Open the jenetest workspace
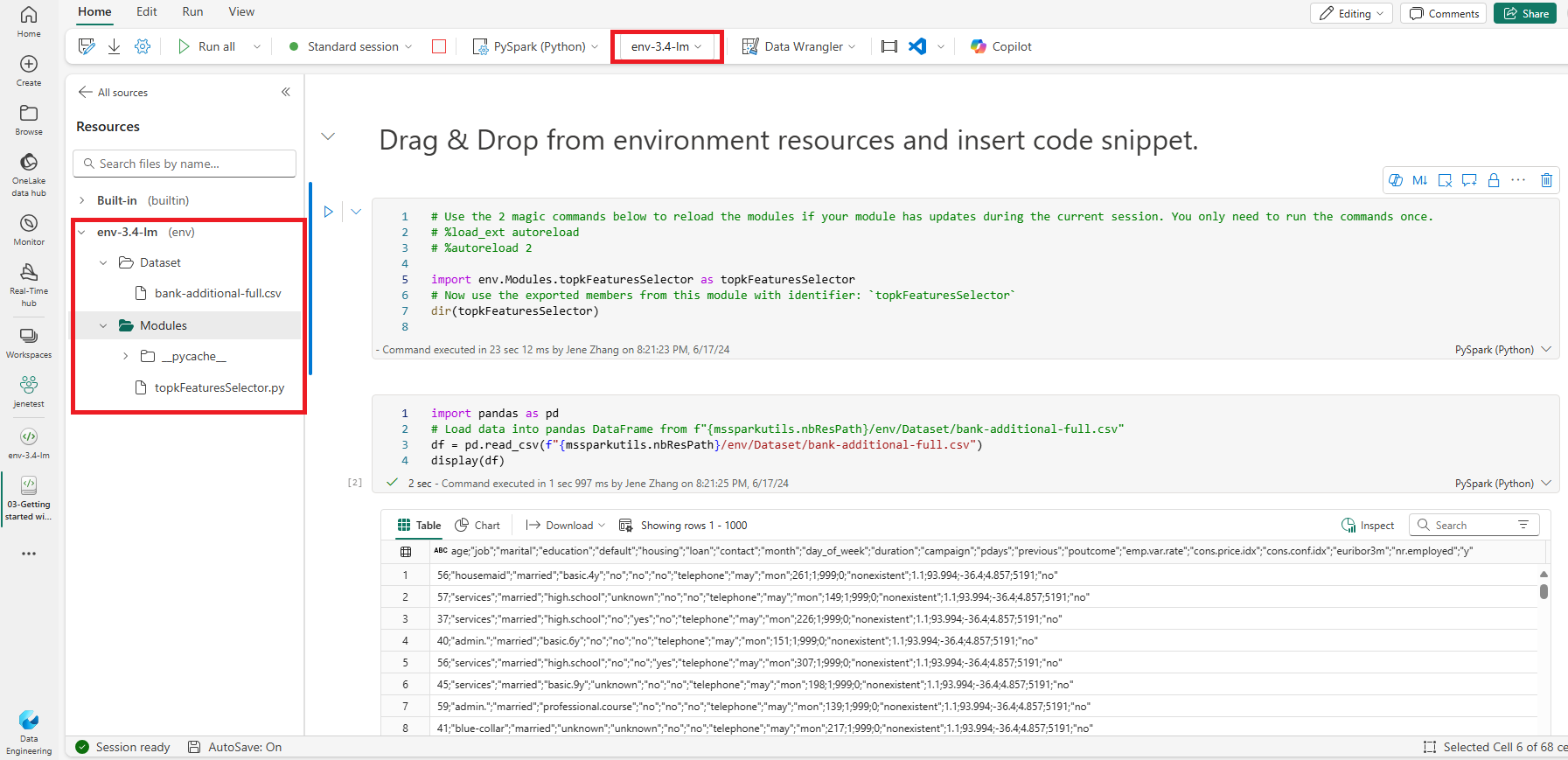The width and height of the screenshot is (1568, 760). [29, 392]
